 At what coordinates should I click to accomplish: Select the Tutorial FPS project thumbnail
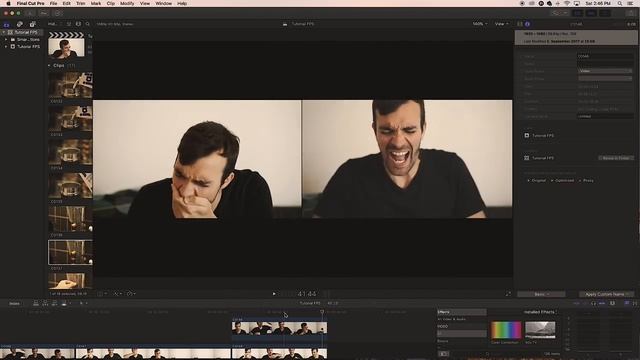click(x=66, y=46)
